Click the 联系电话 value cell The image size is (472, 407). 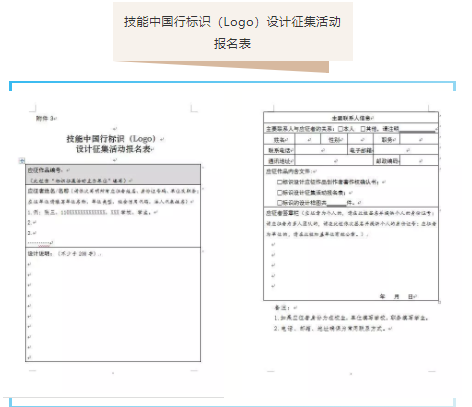pos(321,150)
